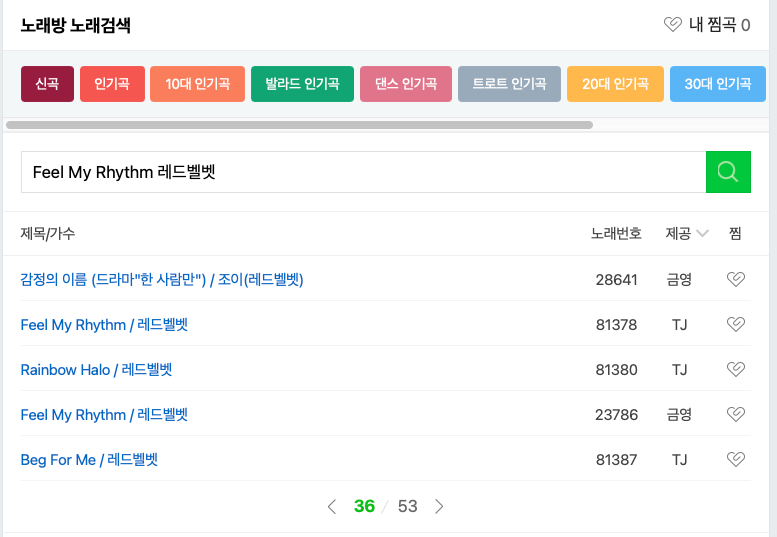Viewport: 777px width, 537px height.
Task: Favorite the 감정의 이름 song row heart
Action: click(735, 279)
